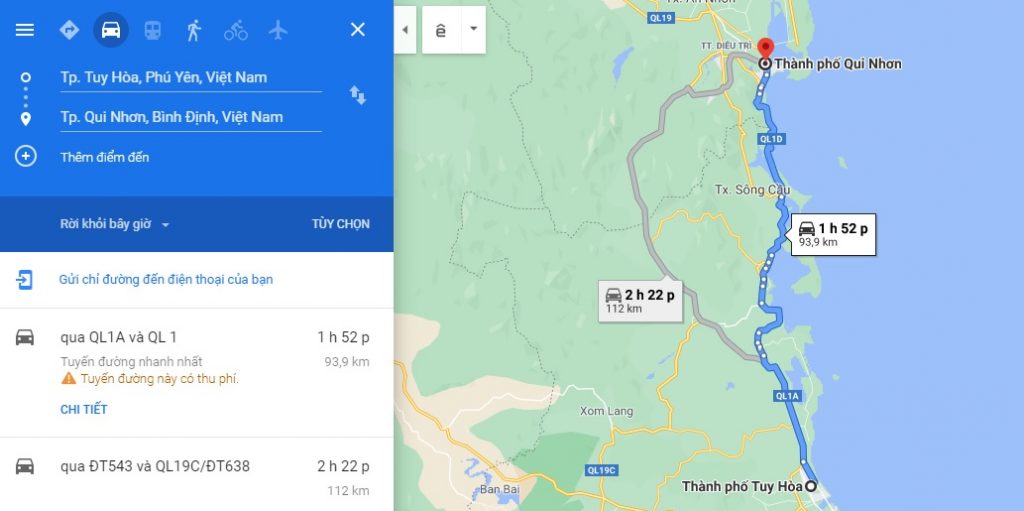Swap origin and destination points
The width and height of the screenshot is (1024, 511).
357,95
